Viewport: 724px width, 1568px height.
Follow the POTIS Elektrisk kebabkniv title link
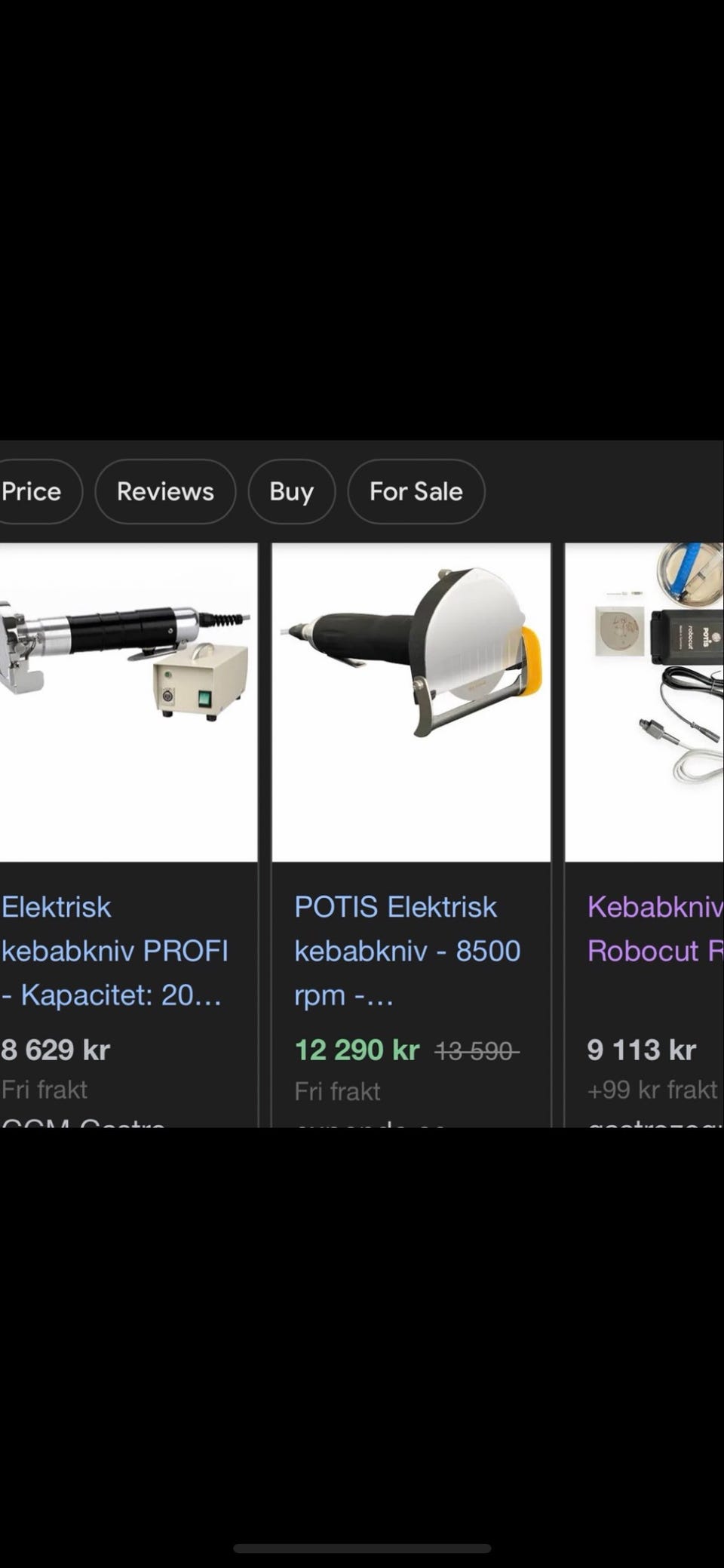point(406,951)
